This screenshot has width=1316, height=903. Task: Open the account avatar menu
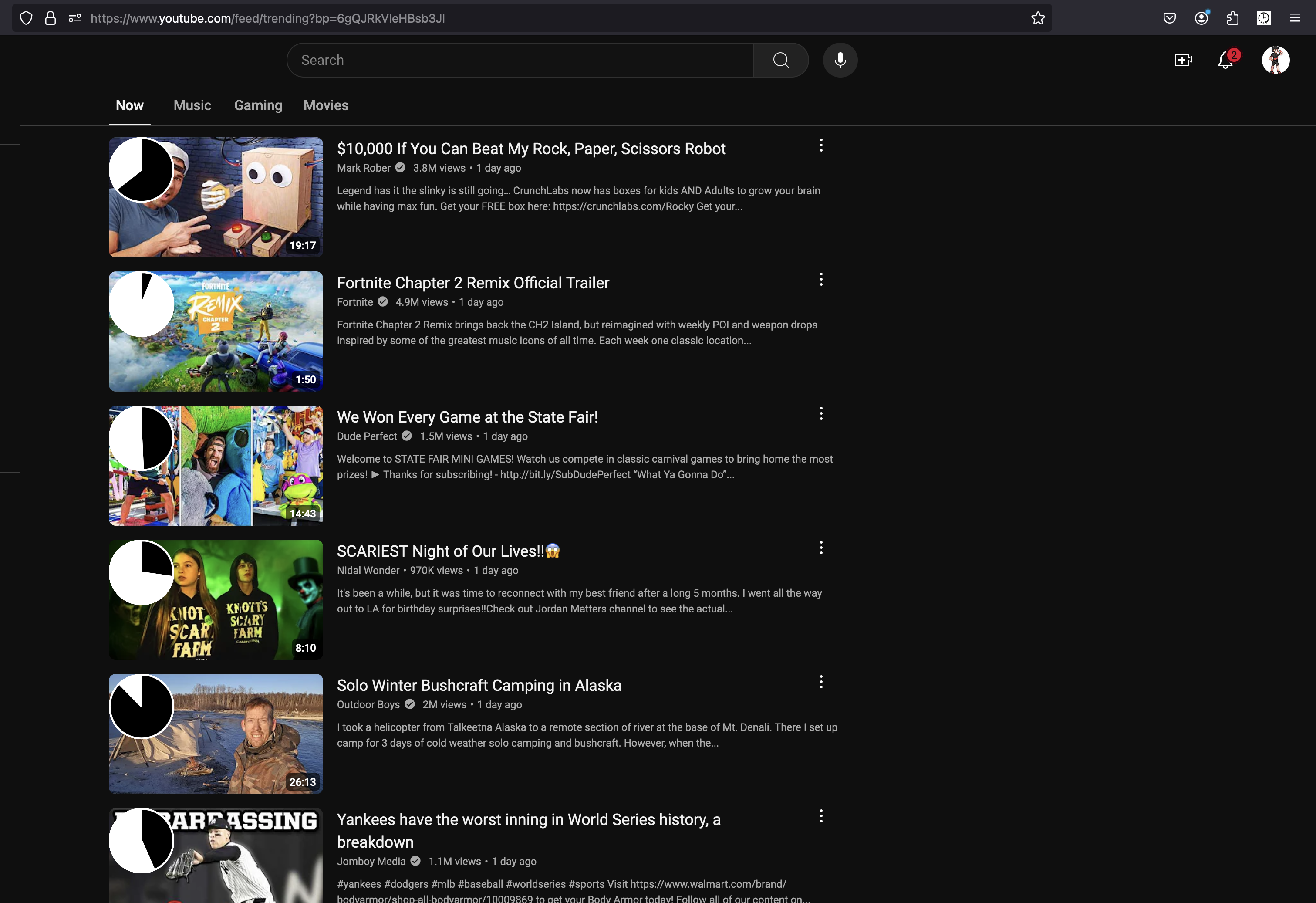tap(1275, 60)
